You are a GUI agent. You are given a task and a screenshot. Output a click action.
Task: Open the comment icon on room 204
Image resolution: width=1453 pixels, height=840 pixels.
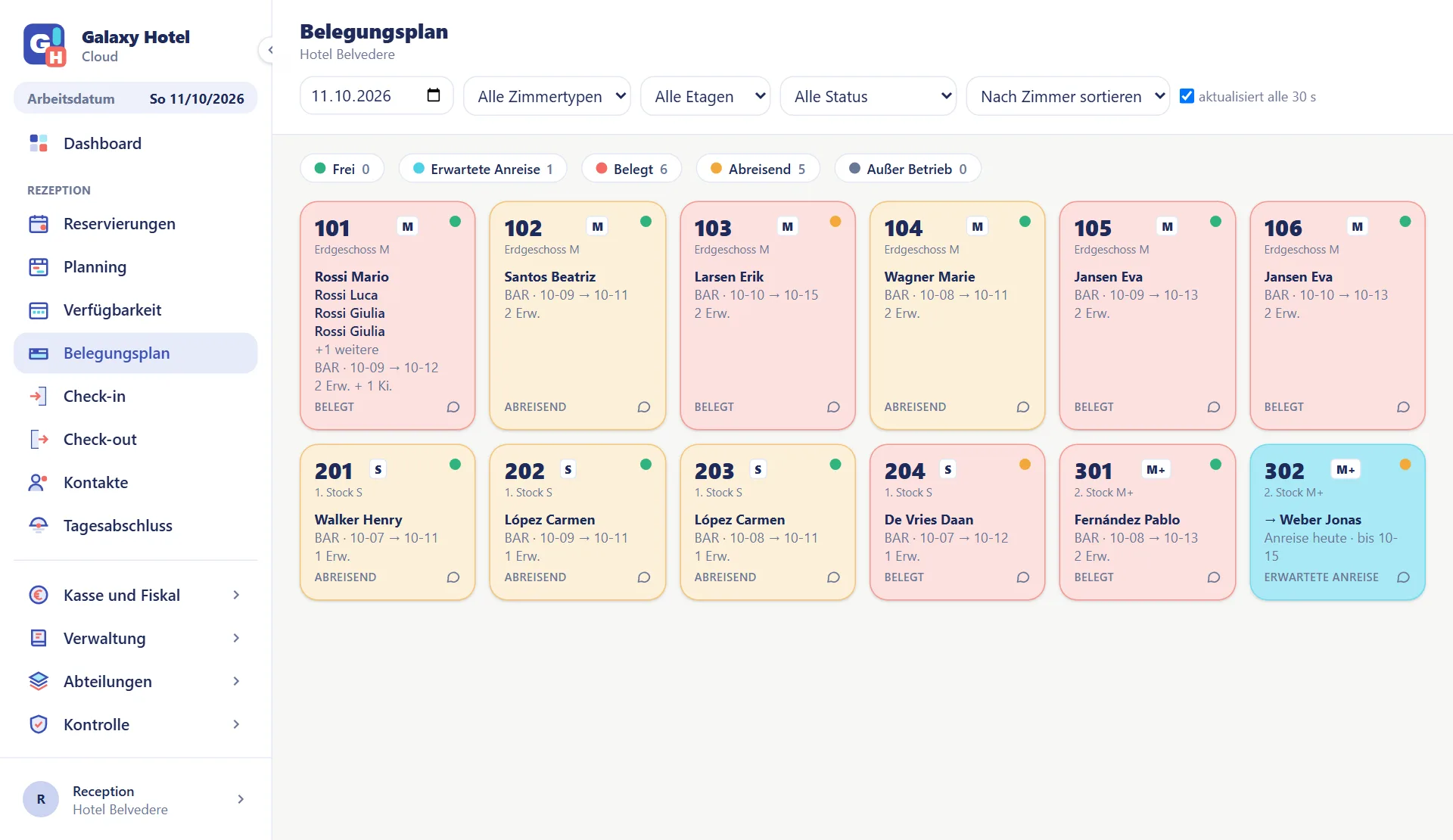pyautogui.click(x=1023, y=577)
